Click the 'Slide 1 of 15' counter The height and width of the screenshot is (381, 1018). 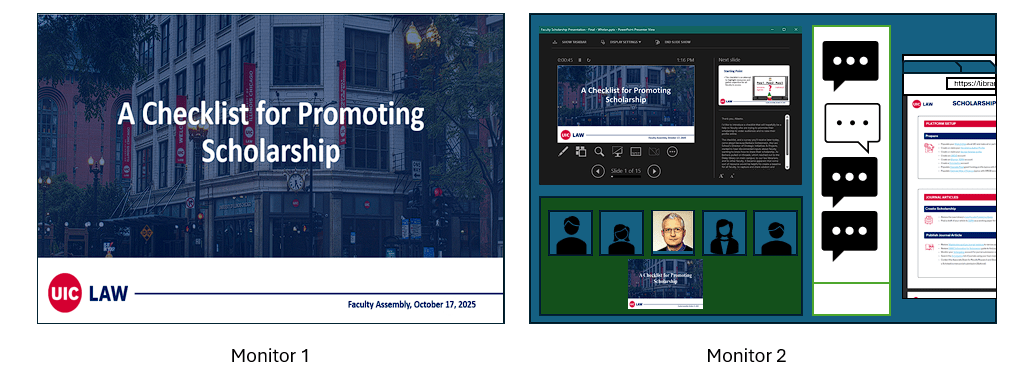pos(626,171)
